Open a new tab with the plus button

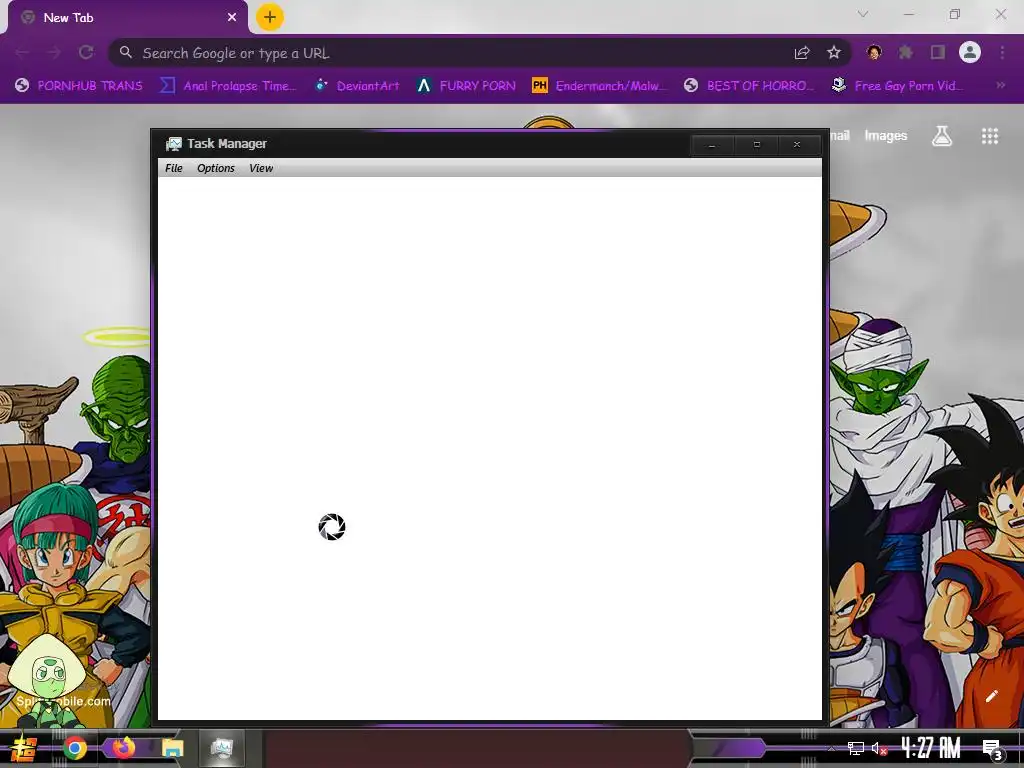point(270,17)
